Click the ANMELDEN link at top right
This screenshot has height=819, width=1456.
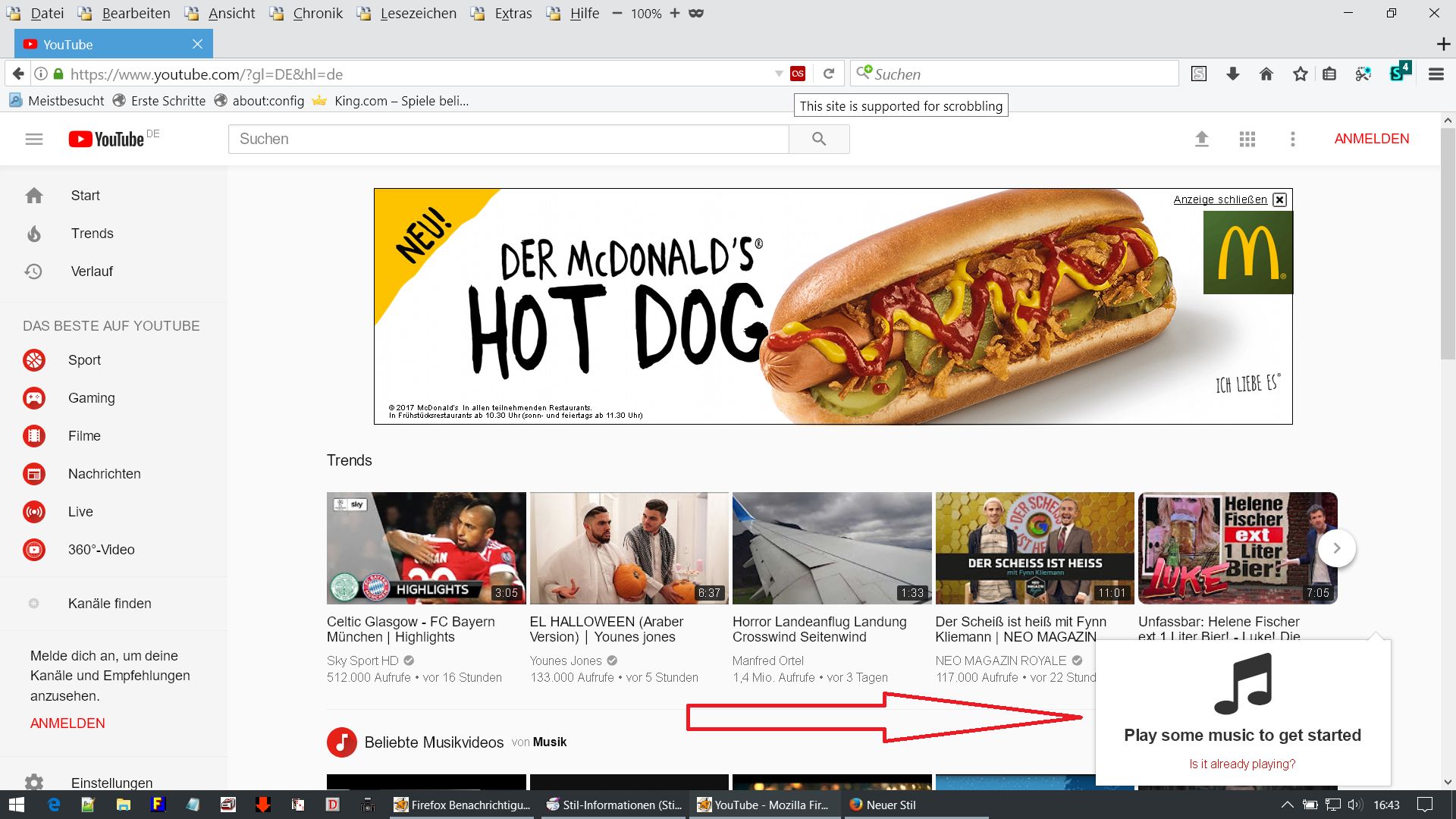pyautogui.click(x=1371, y=139)
